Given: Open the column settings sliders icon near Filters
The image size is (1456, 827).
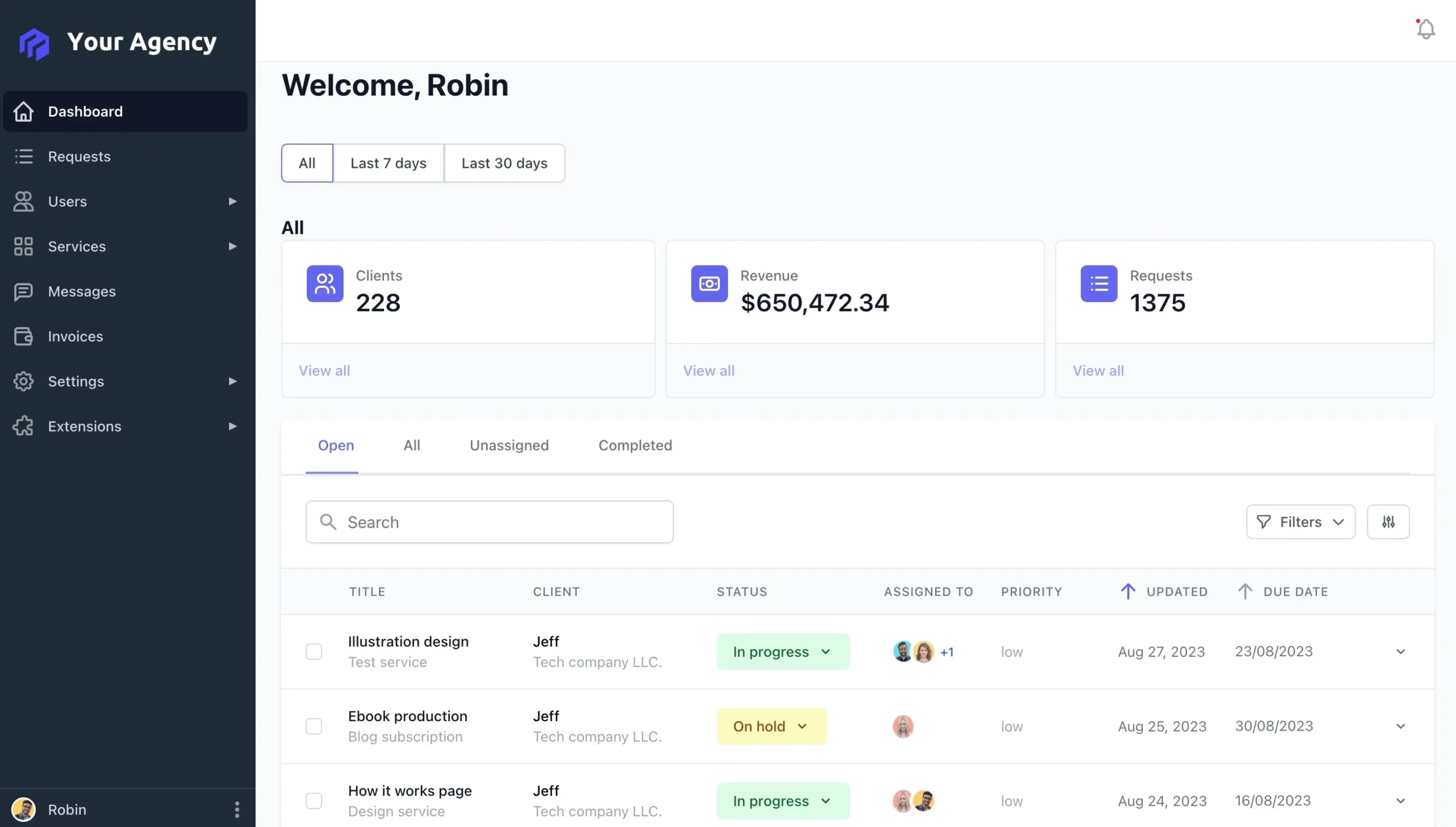Looking at the screenshot, I should (x=1387, y=522).
